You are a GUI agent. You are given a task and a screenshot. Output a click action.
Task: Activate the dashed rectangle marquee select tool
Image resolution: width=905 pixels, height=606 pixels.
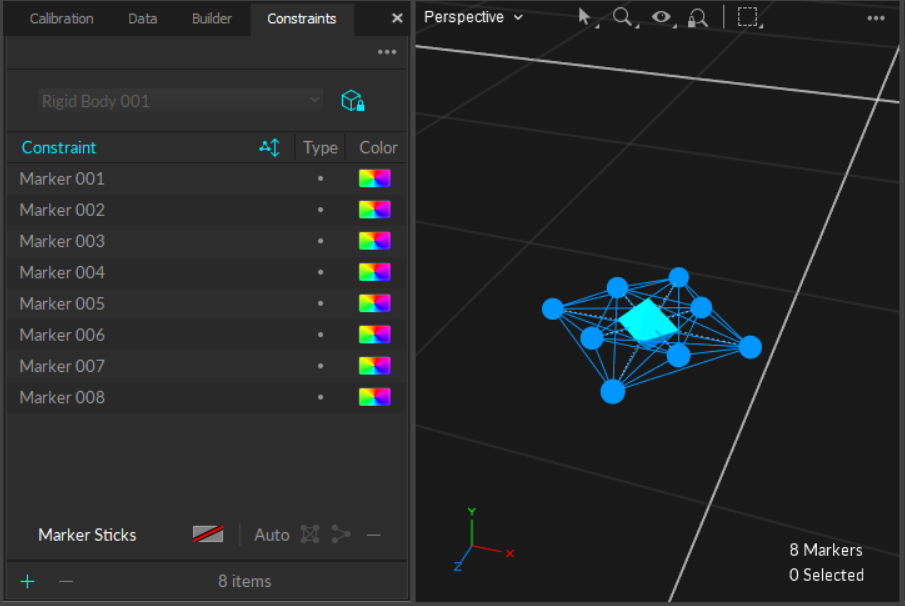[x=747, y=17]
